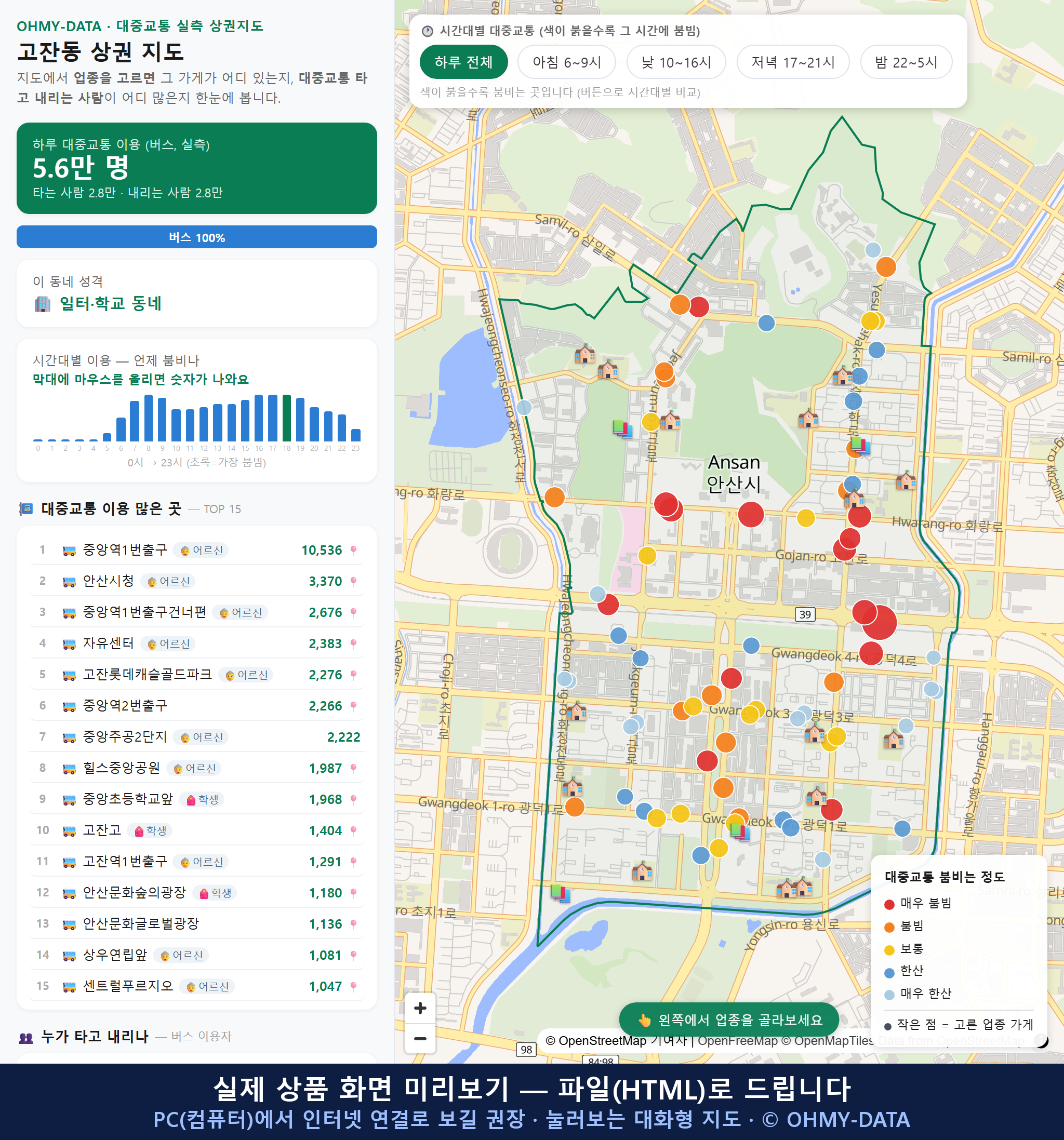
Task: Click the 어르신 tag on 상우연립앞 row
Action: click(x=181, y=955)
